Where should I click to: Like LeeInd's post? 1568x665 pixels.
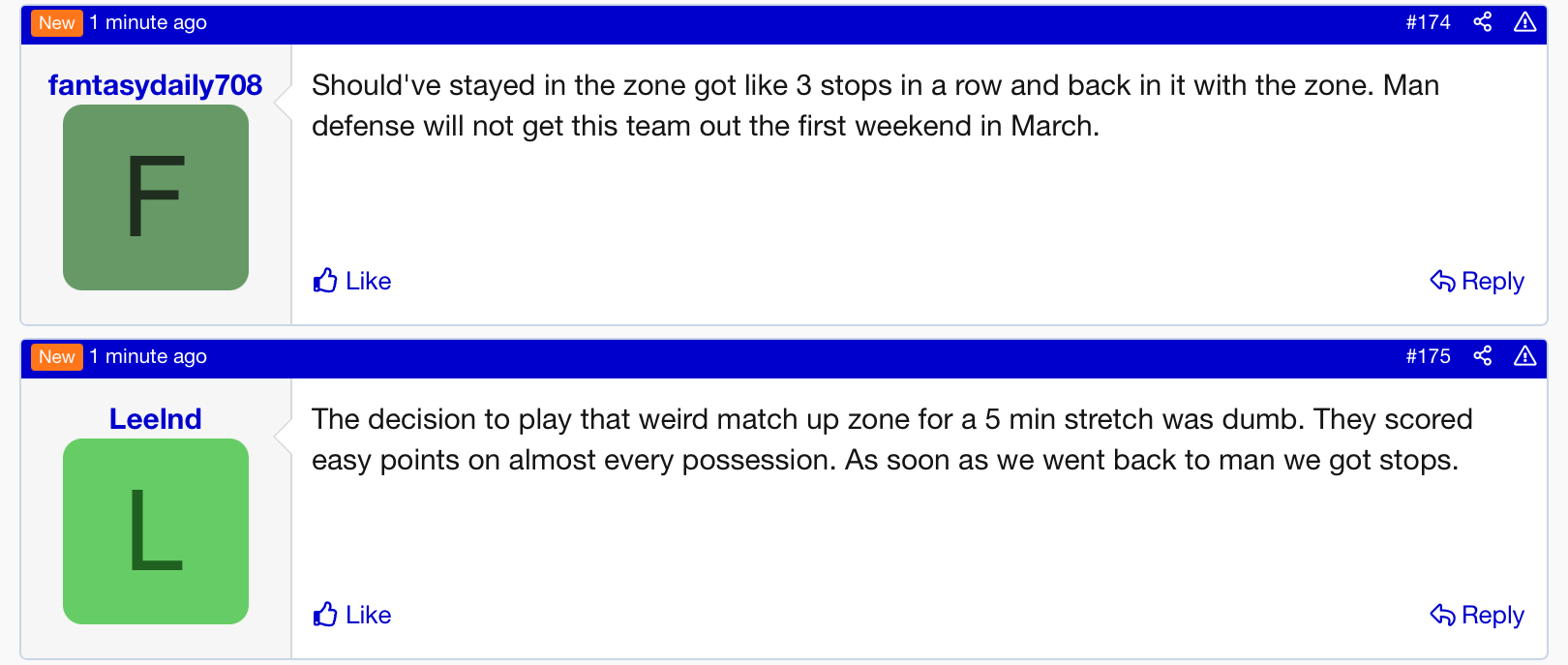coord(352,615)
